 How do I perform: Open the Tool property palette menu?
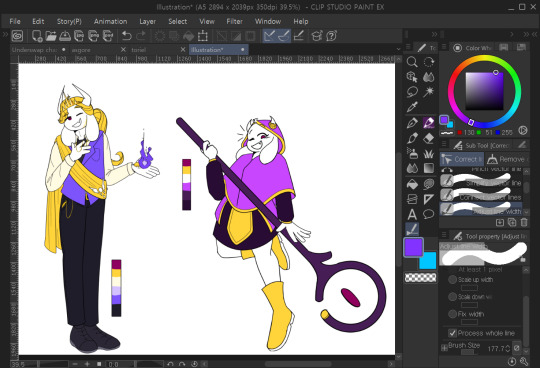click(444, 236)
